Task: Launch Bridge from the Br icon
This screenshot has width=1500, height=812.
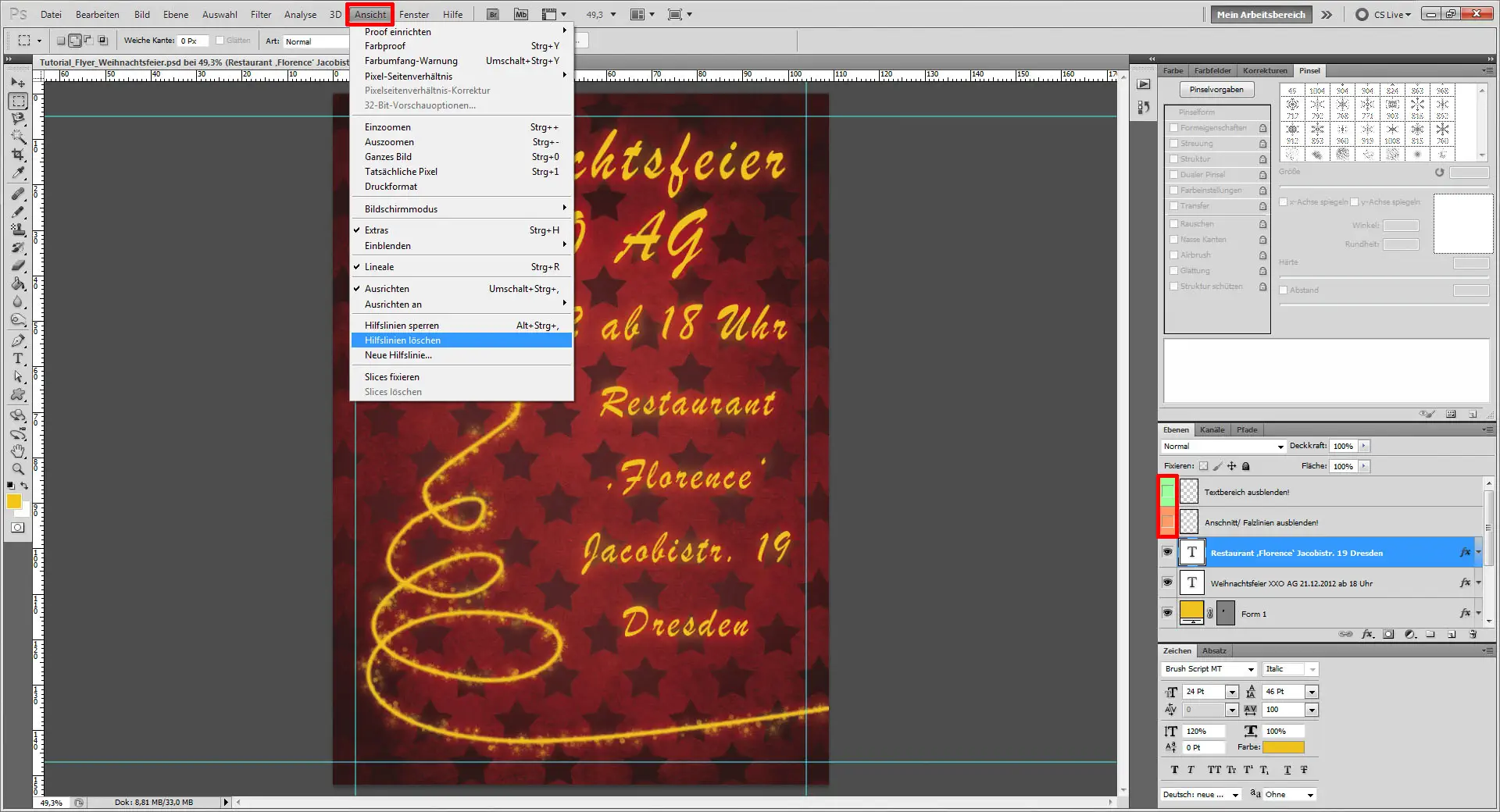Action: 493,14
